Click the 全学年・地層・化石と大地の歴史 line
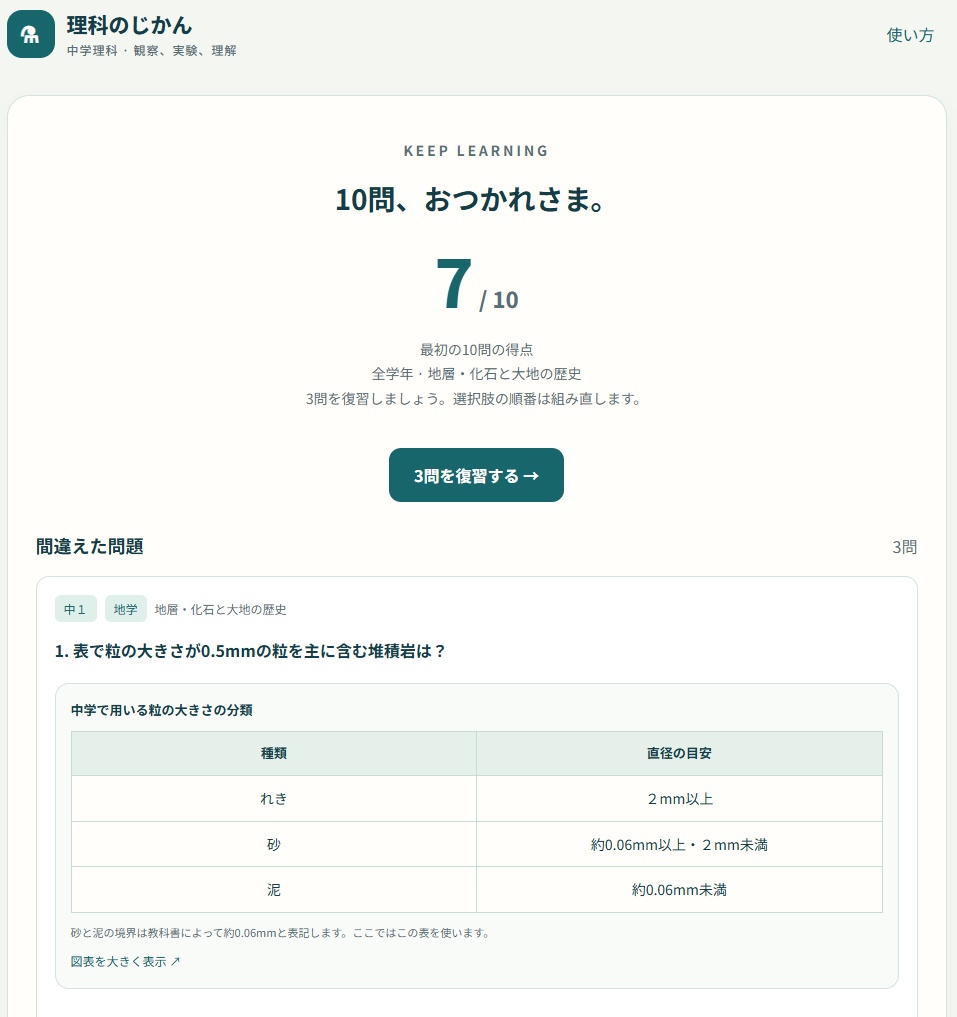The image size is (957, 1017). click(x=476, y=374)
